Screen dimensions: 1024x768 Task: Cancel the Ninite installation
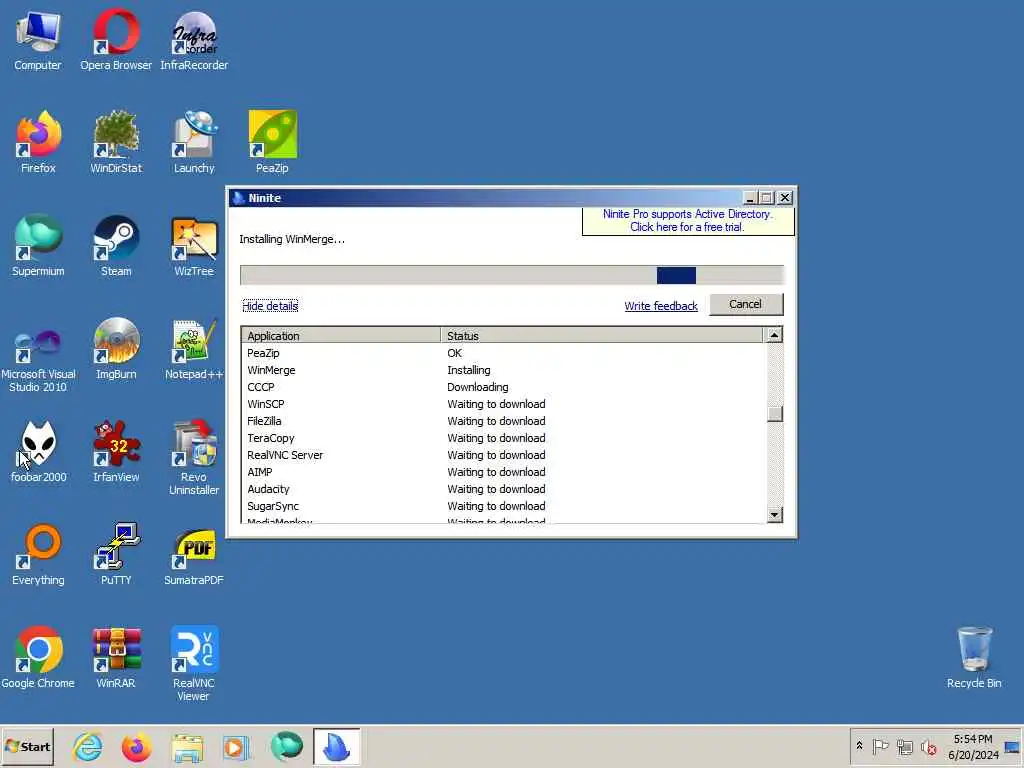coord(746,304)
